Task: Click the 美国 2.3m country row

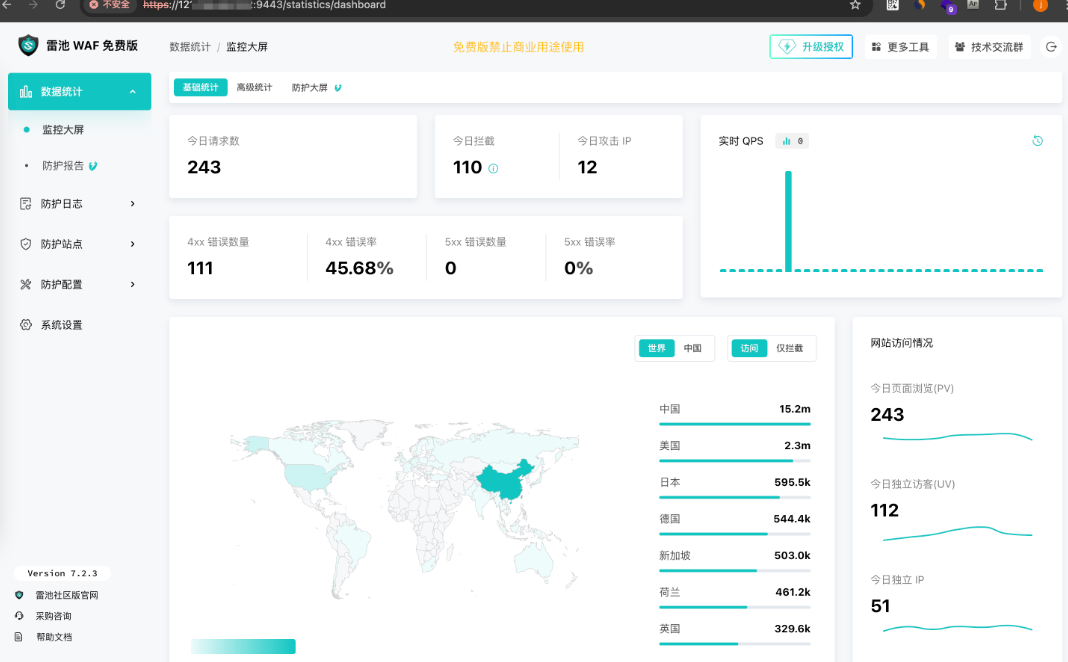Action: point(735,451)
